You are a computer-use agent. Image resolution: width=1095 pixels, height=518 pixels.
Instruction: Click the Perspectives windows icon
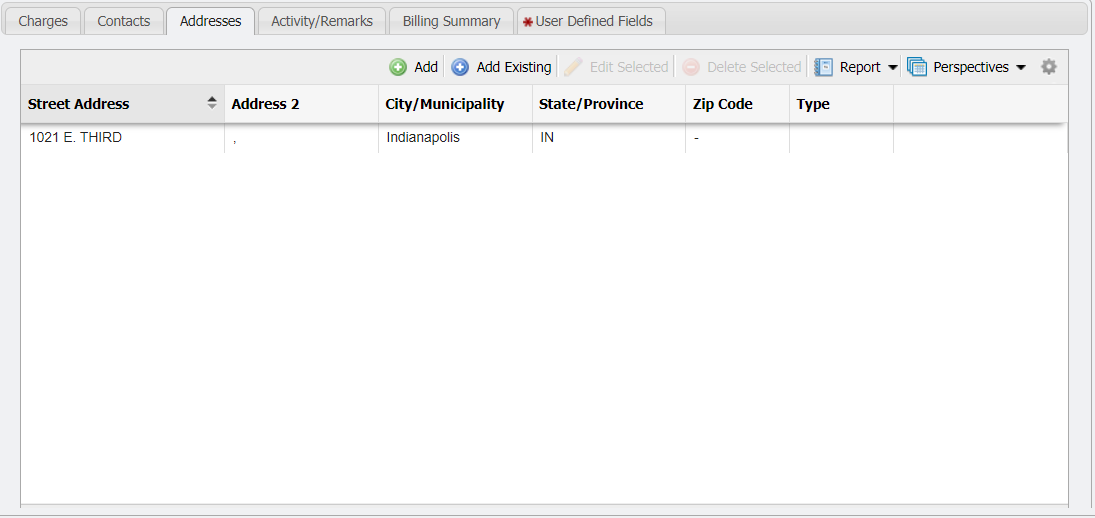[917, 67]
